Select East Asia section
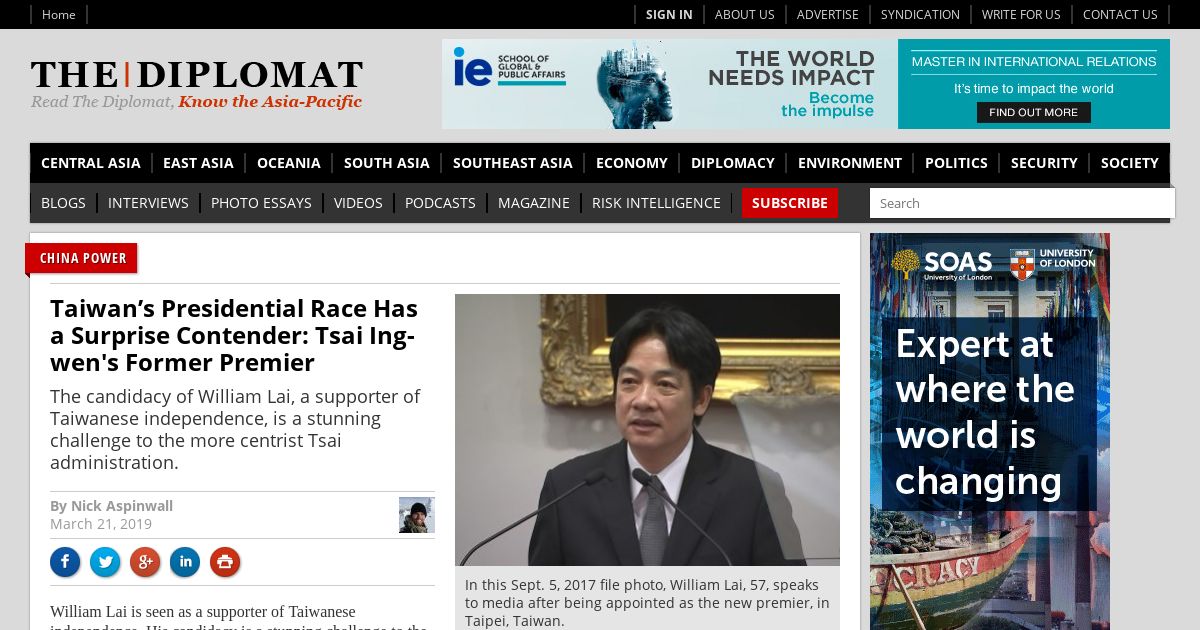Image resolution: width=1200 pixels, height=630 pixels. tap(198, 163)
